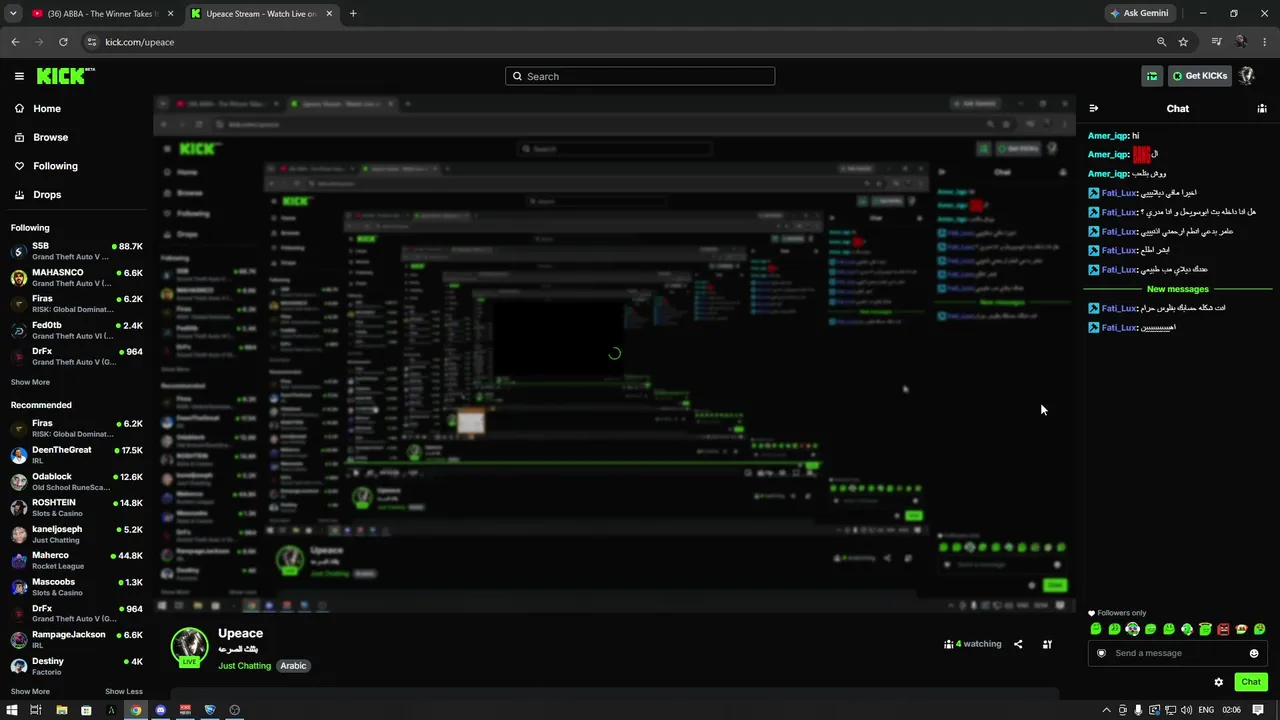The height and width of the screenshot is (720, 1280).
Task: Open the RampageJackson recommended channel
Action: pos(77,640)
